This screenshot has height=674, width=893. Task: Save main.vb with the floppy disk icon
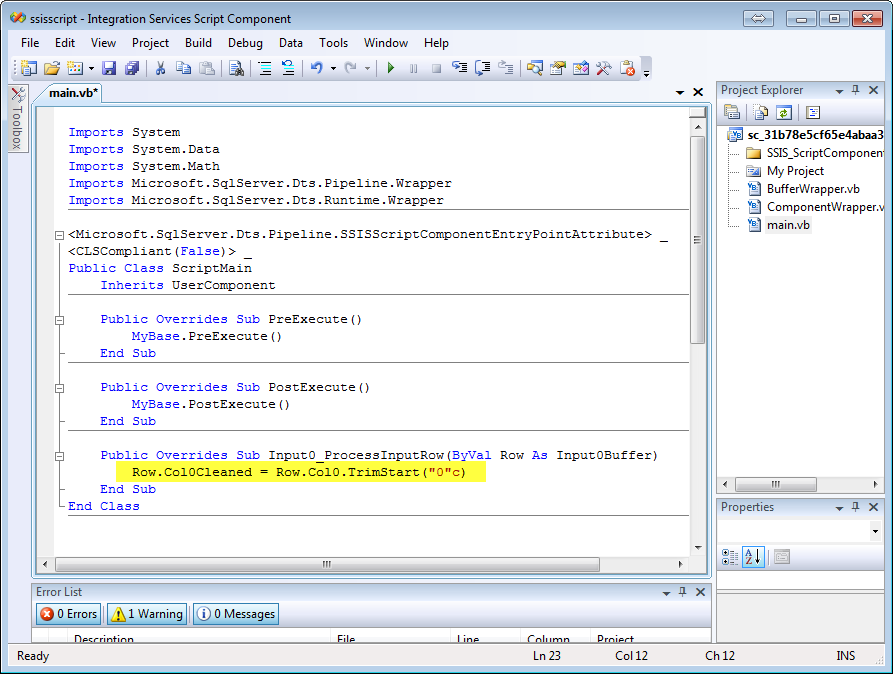[109, 68]
